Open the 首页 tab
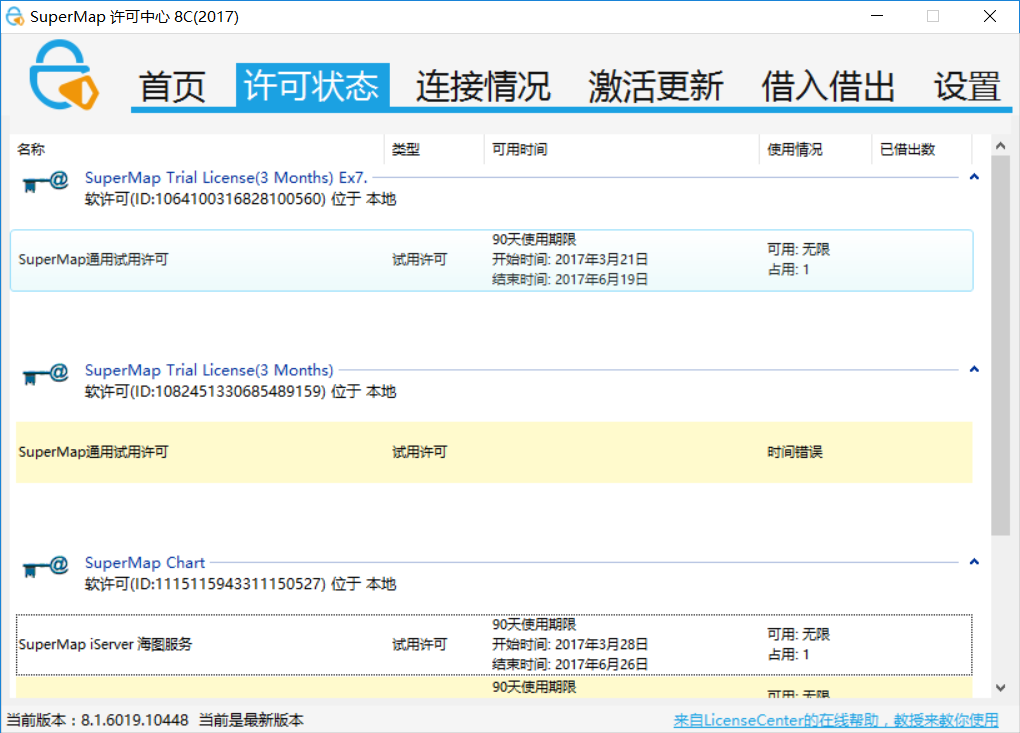 (x=172, y=87)
